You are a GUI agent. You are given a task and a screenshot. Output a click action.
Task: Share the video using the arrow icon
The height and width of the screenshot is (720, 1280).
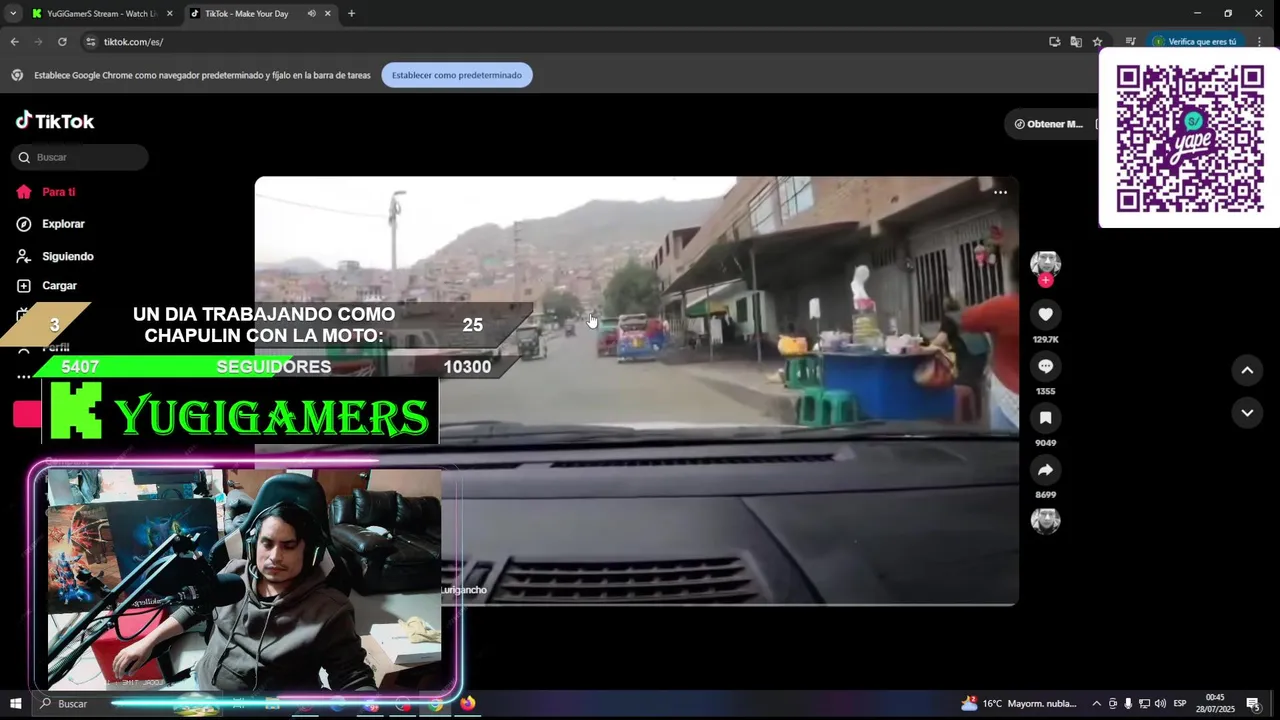[x=1045, y=470]
